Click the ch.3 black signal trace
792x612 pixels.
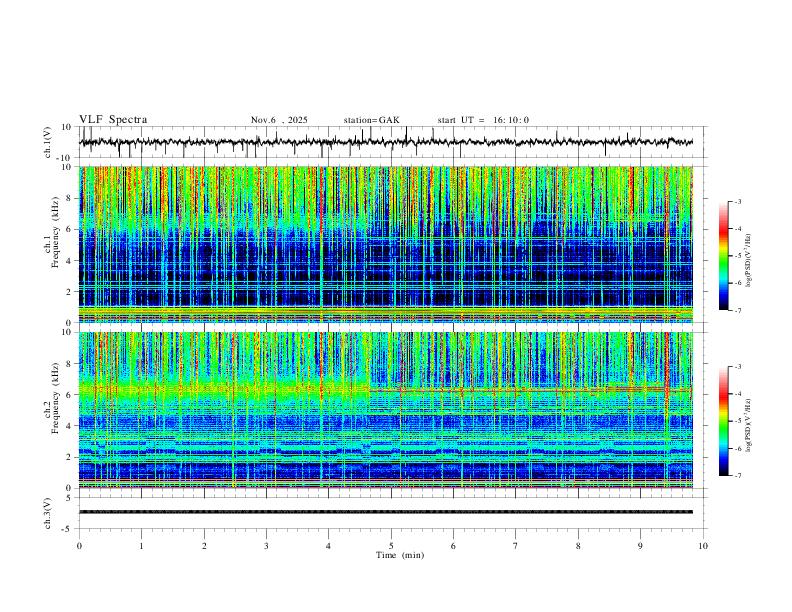pos(386,512)
